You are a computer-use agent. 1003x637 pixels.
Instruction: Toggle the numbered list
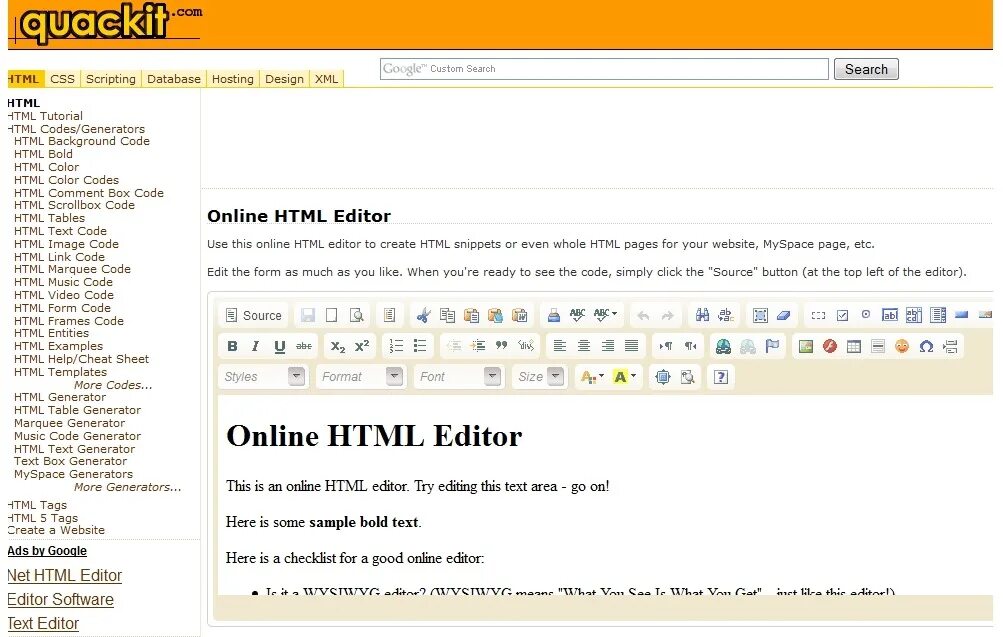click(397, 345)
